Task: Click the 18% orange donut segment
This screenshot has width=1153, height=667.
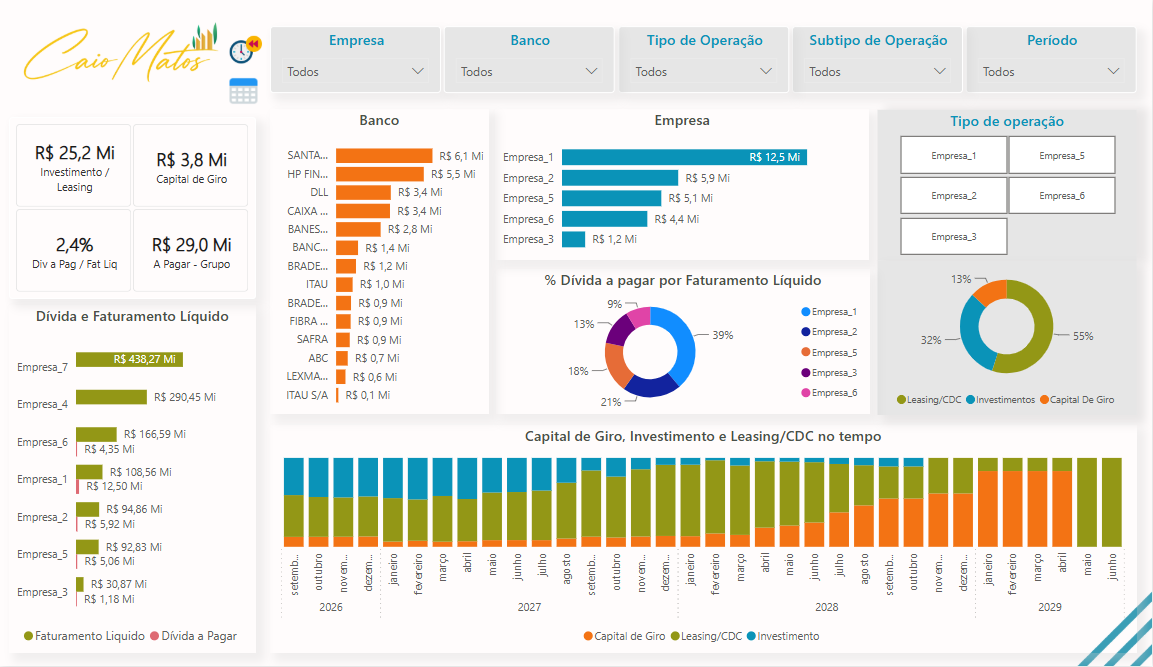Action: pos(615,365)
